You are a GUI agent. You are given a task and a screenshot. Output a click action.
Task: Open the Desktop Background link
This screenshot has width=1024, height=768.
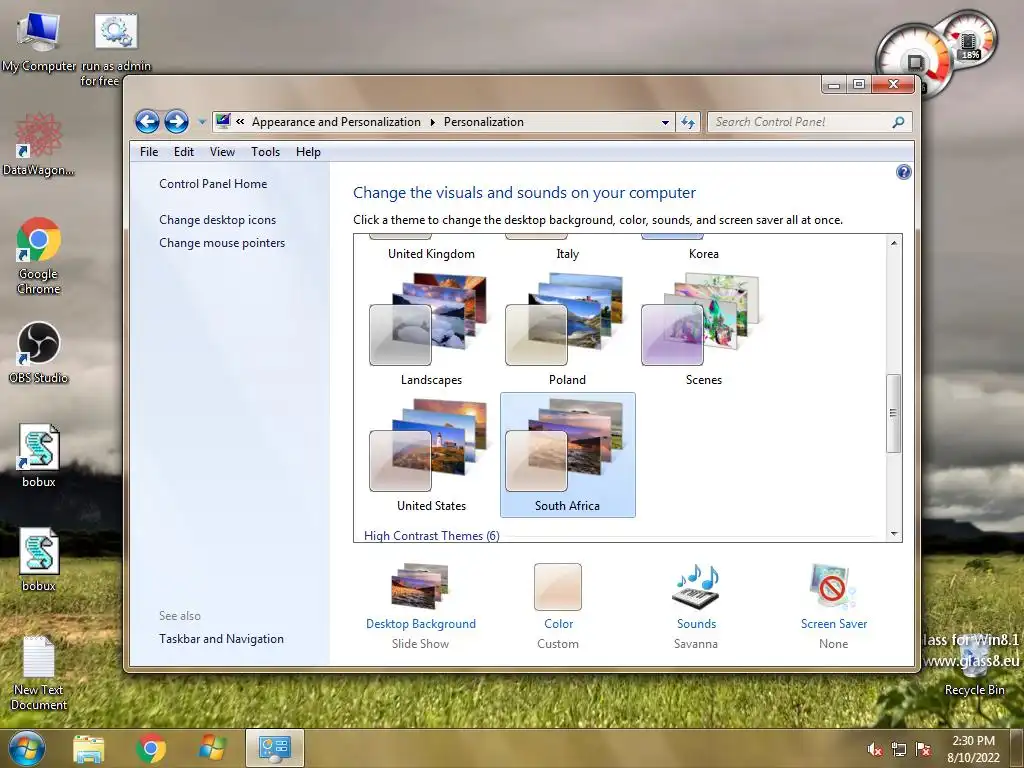tap(421, 624)
